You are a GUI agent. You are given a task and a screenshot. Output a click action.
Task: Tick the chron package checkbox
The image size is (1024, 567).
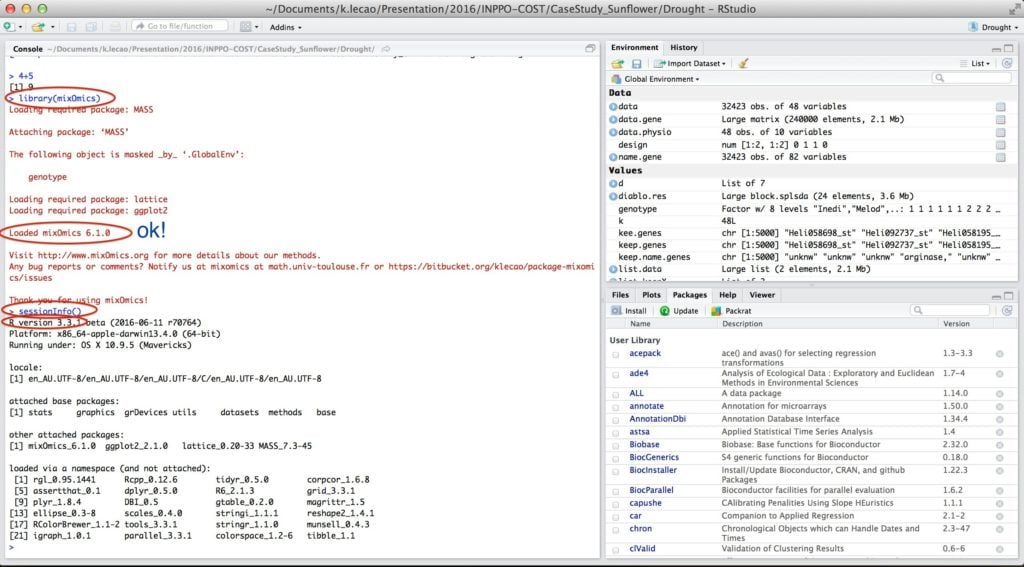(x=615, y=530)
